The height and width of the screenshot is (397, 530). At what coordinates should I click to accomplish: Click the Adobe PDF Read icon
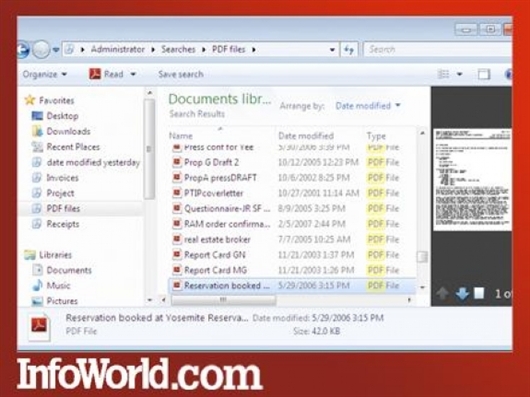pos(95,74)
